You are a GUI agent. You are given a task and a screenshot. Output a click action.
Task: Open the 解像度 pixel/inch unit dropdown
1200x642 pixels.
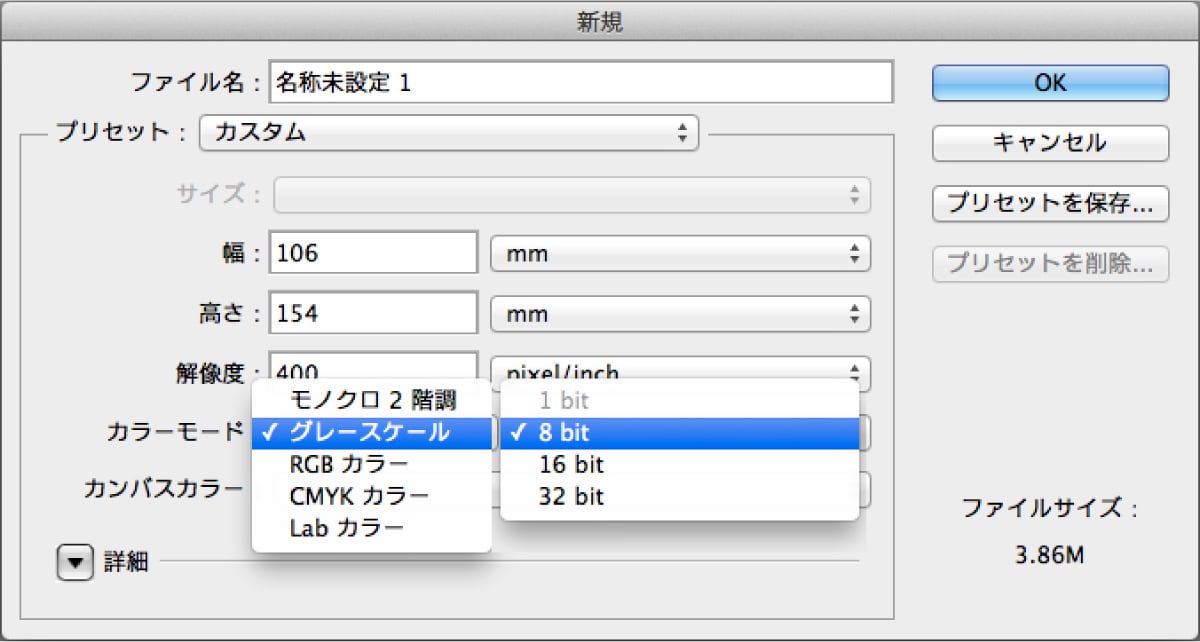tap(680, 370)
